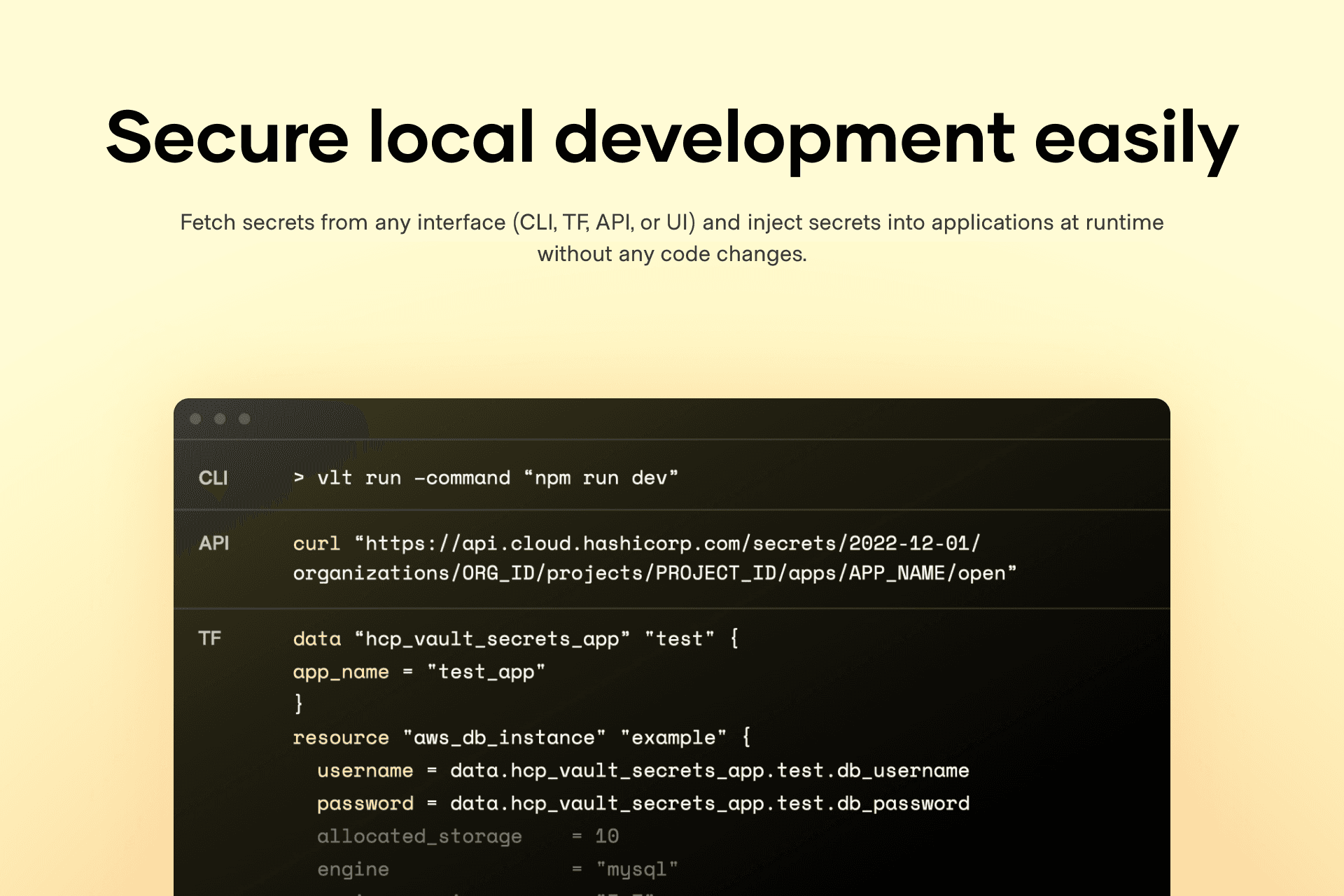
Task: Click the curl api.cloud.hashicorp.com URL line
Action: [636, 543]
